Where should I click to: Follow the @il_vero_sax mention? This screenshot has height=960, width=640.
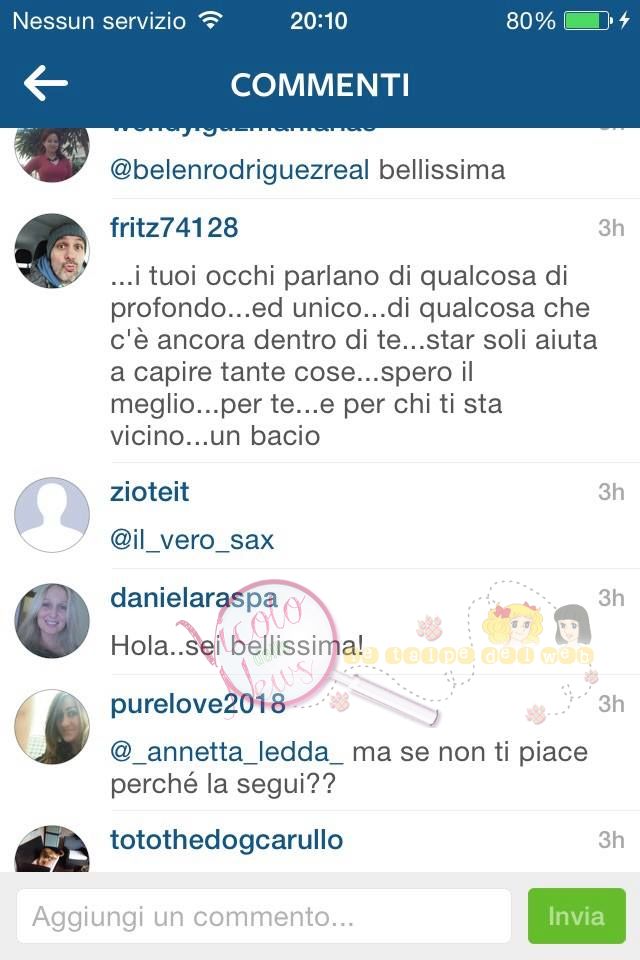pyautogui.click(x=192, y=540)
